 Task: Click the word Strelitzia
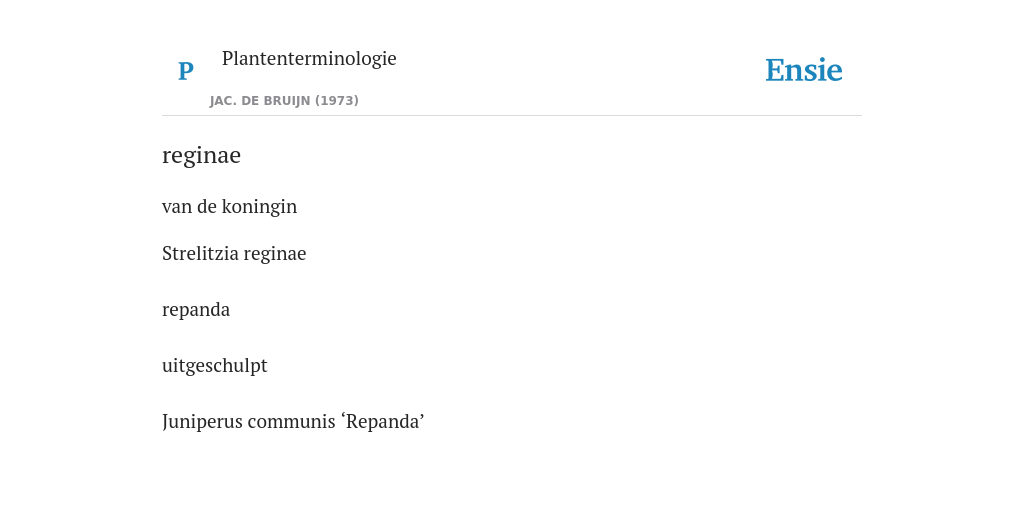coord(200,253)
